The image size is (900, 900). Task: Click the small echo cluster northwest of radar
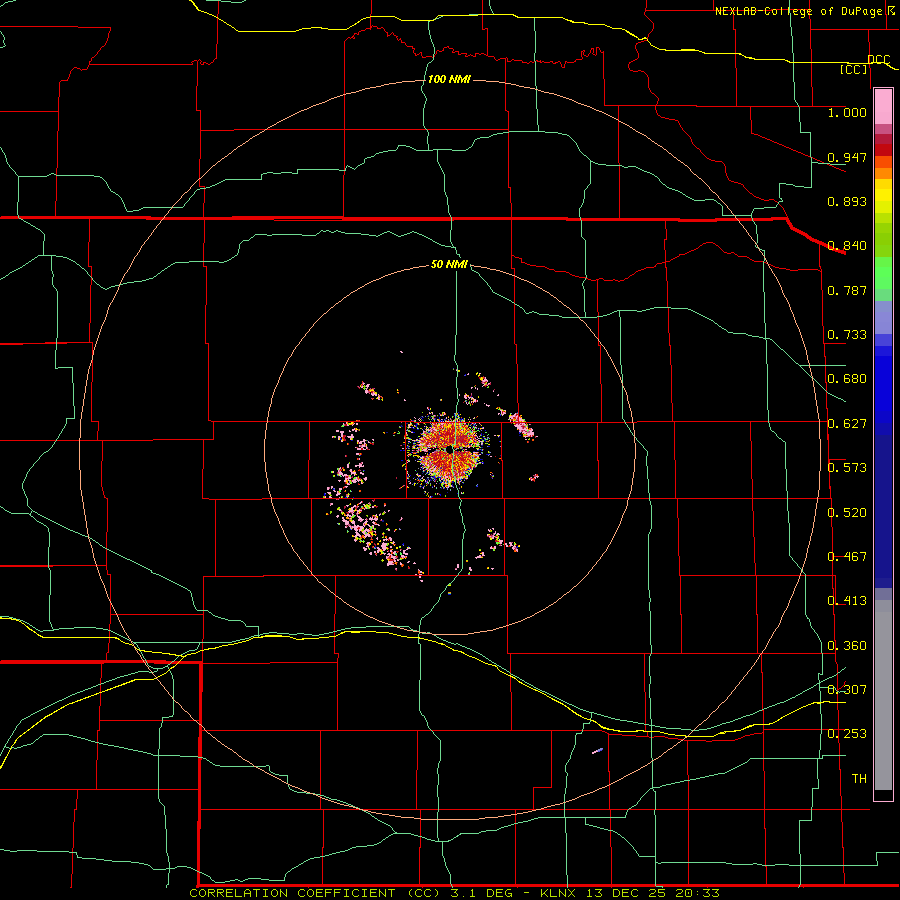(x=371, y=391)
